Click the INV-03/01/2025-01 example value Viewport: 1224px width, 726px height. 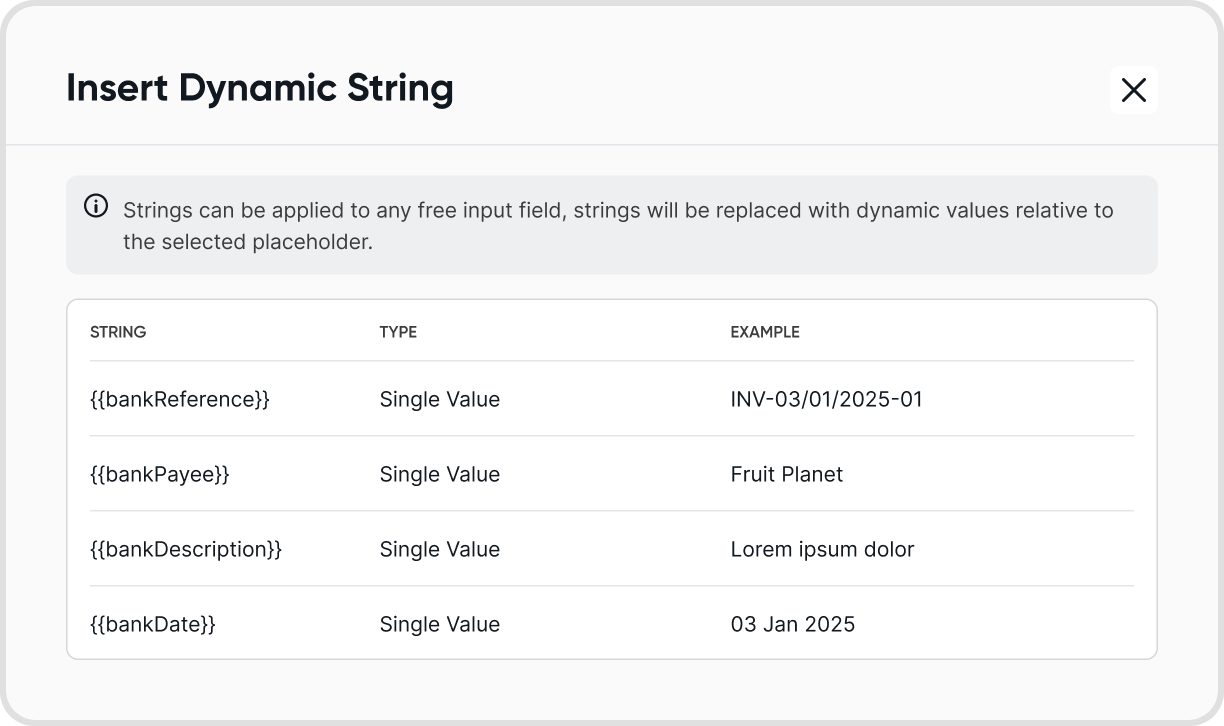click(x=827, y=400)
